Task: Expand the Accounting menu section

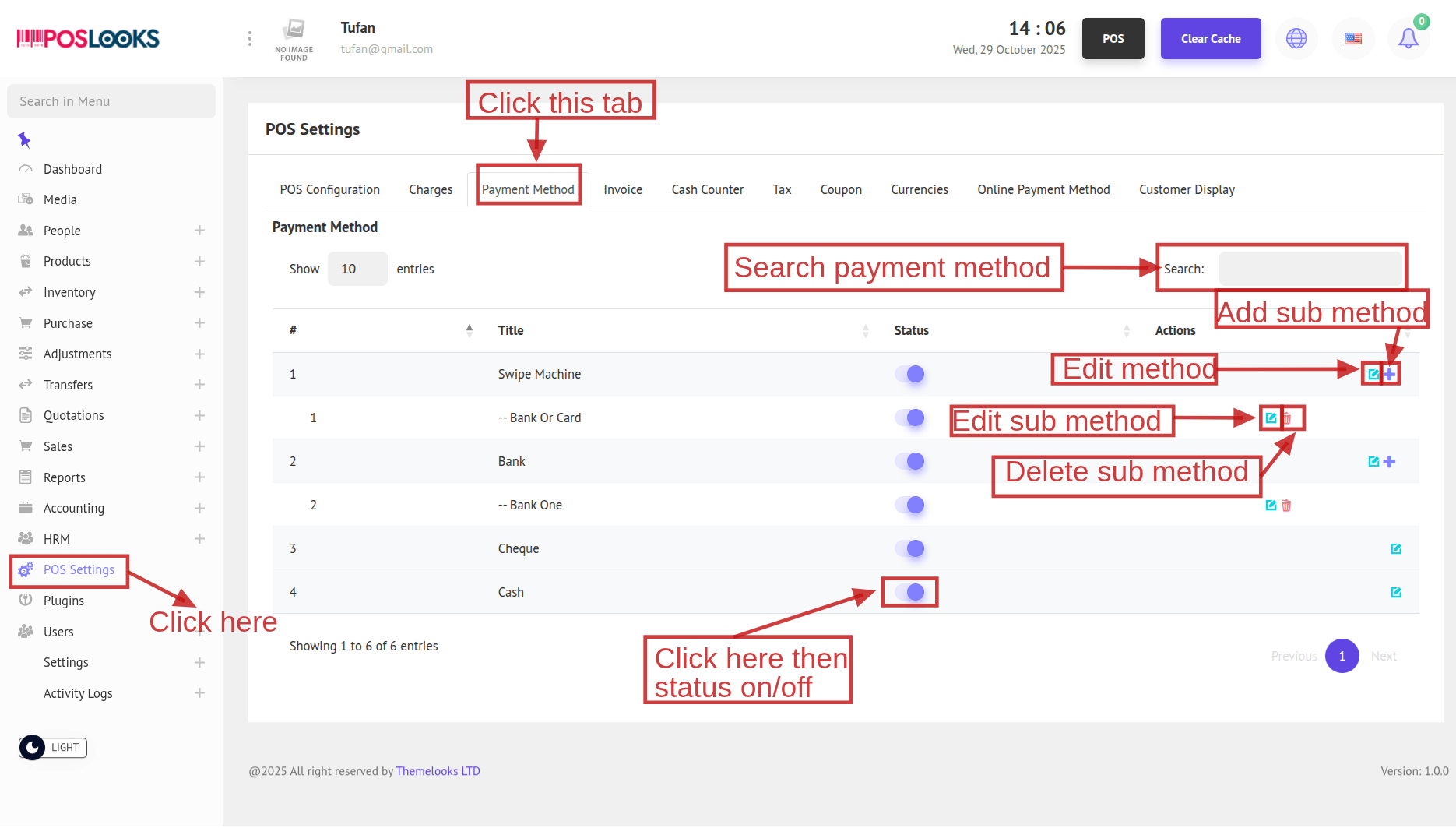Action: click(199, 509)
